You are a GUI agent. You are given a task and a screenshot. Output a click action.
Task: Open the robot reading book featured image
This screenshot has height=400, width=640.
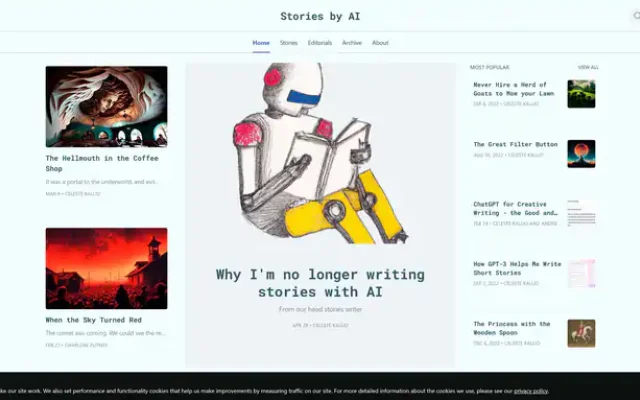point(320,153)
